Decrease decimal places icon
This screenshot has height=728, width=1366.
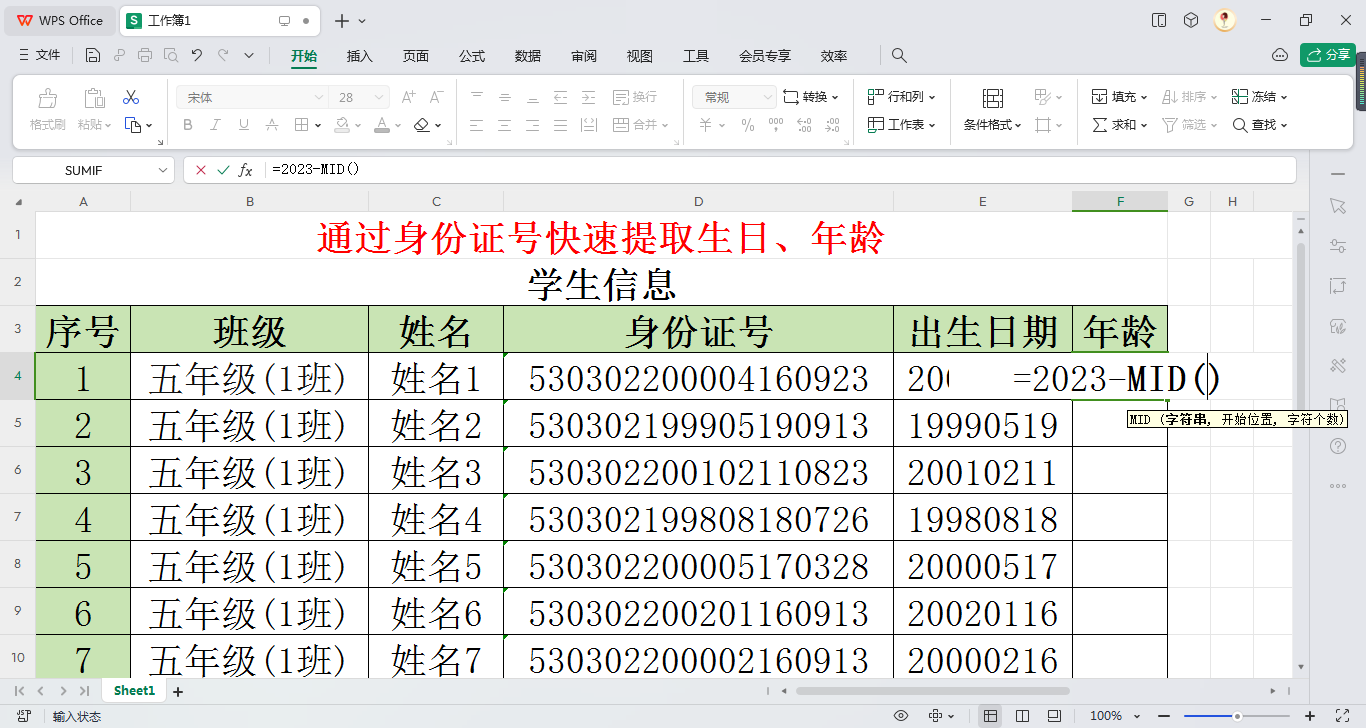(833, 125)
